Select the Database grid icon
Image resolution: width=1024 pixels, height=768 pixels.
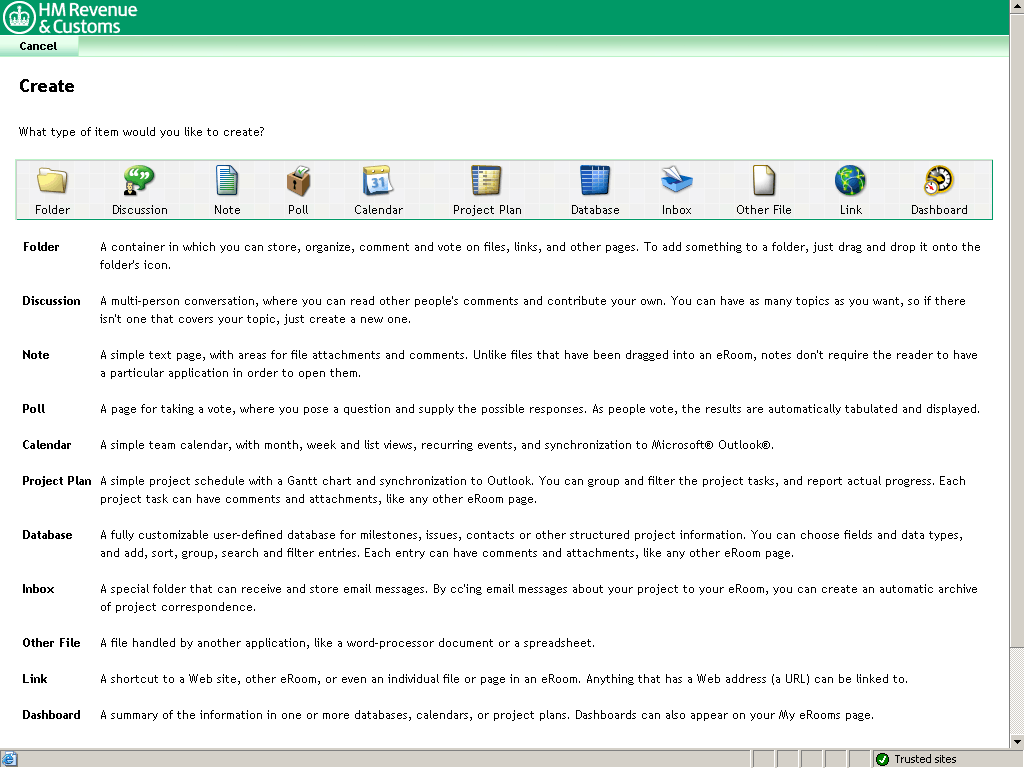point(595,181)
